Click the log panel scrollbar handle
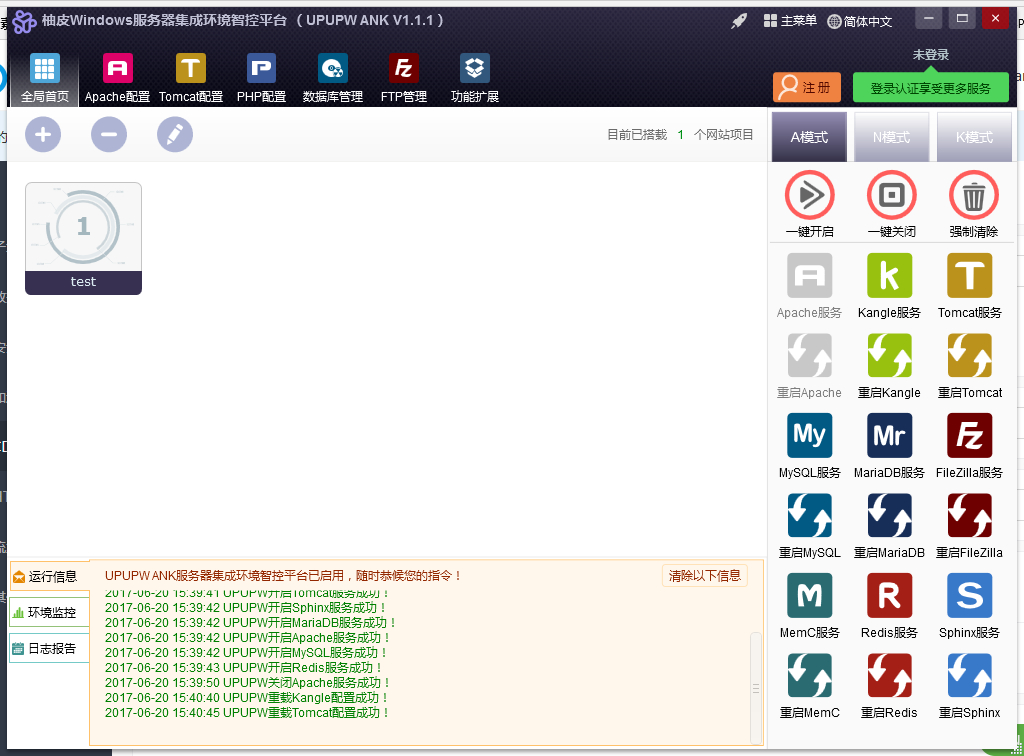1024x756 pixels. (756, 687)
